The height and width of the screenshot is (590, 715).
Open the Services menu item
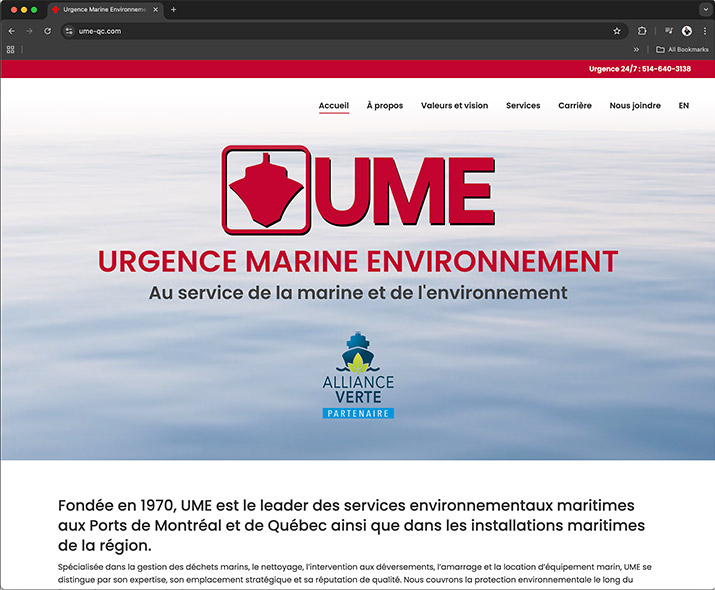523,105
